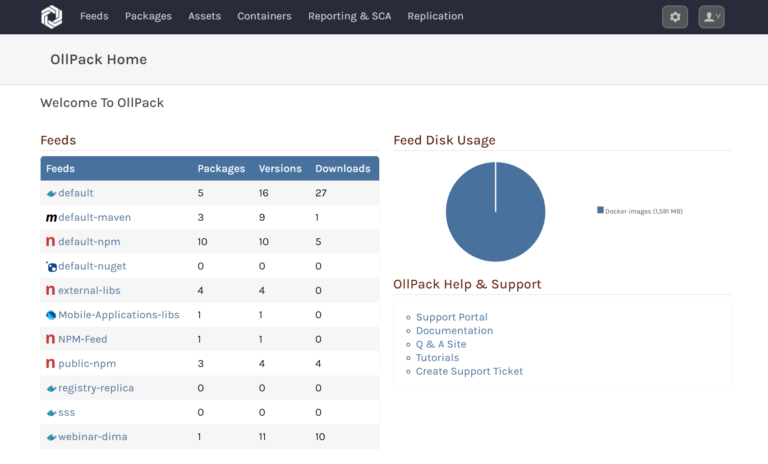Click the Docker icon beside webinar-dima

51,437
